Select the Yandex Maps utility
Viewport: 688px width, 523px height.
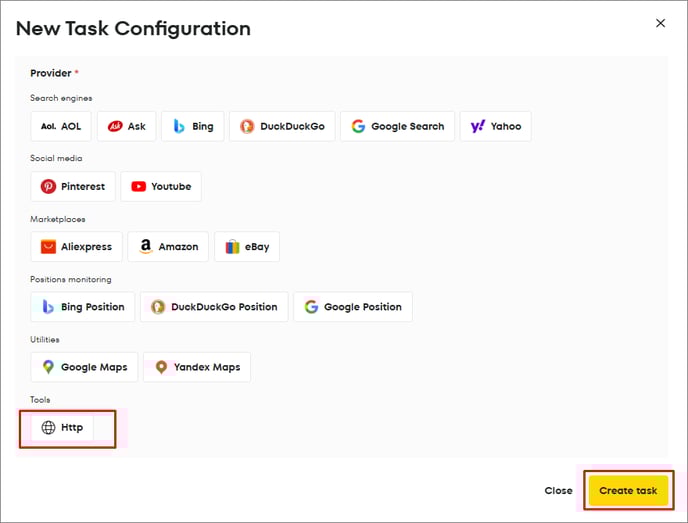tap(197, 367)
